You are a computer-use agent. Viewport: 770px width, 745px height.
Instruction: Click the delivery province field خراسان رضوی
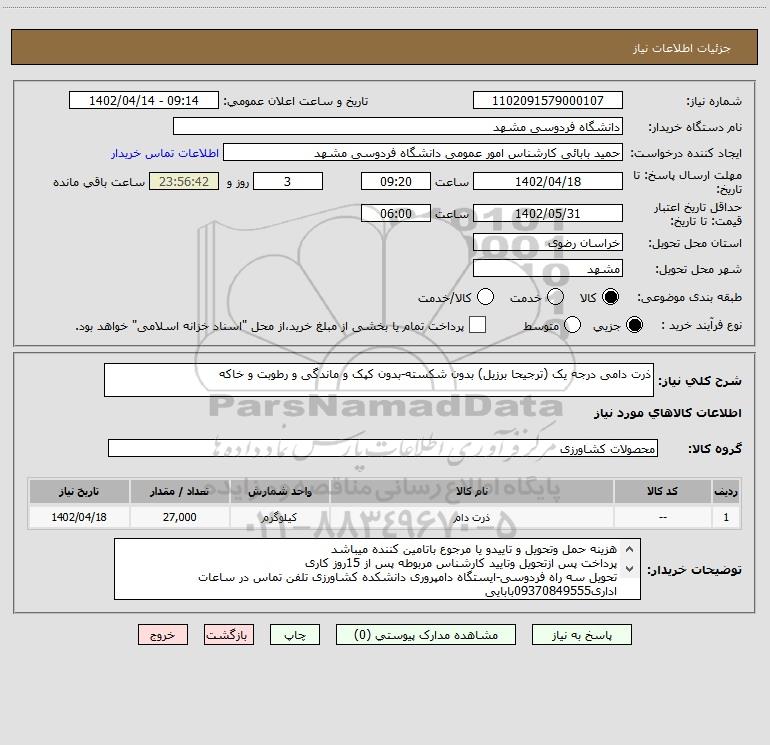tap(548, 243)
